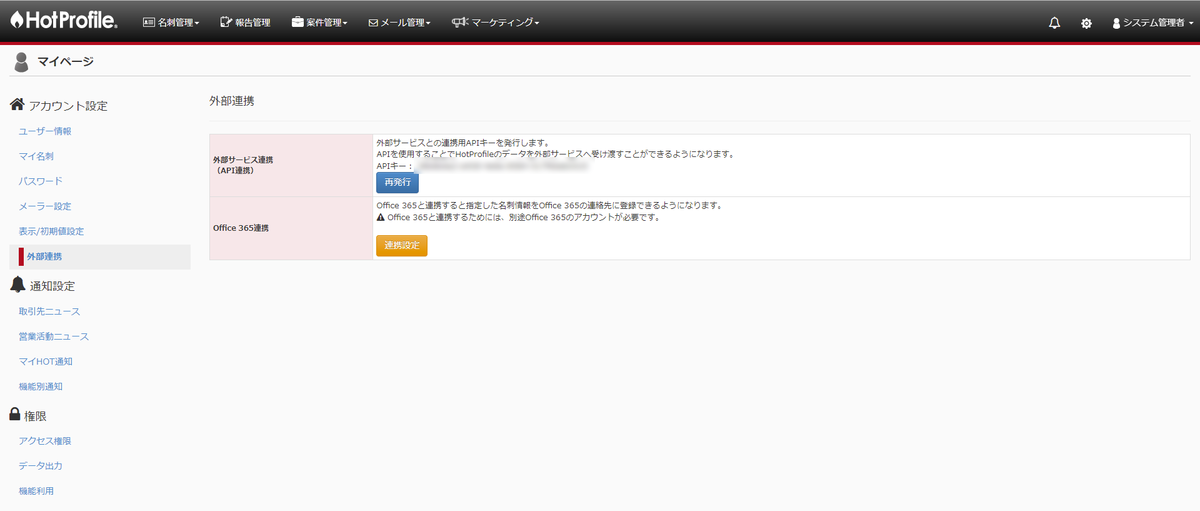
Task: Open the settings gear icon
Action: tap(1086, 22)
